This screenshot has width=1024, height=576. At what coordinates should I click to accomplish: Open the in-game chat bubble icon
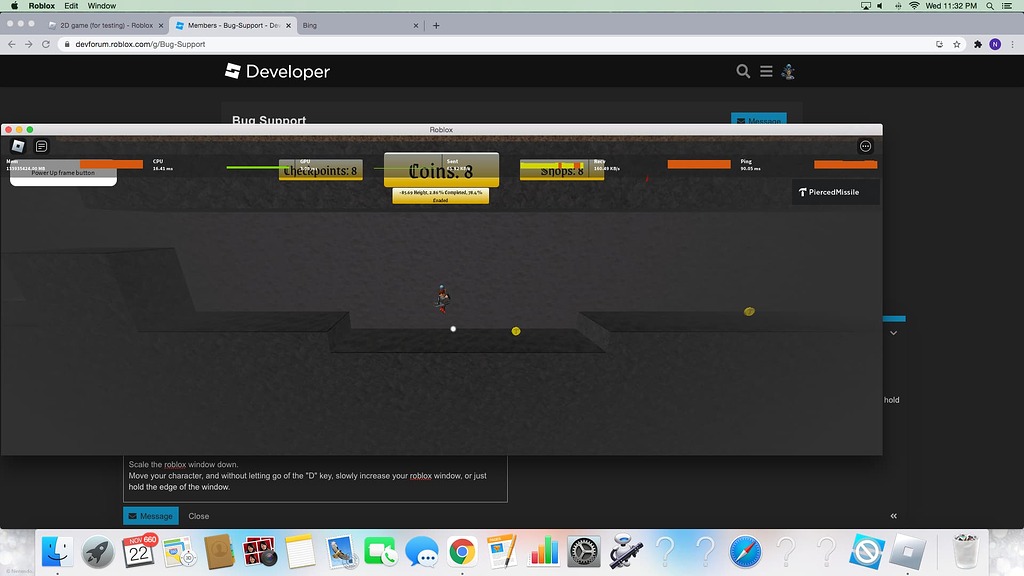pyautogui.click(x=40, y=146)
